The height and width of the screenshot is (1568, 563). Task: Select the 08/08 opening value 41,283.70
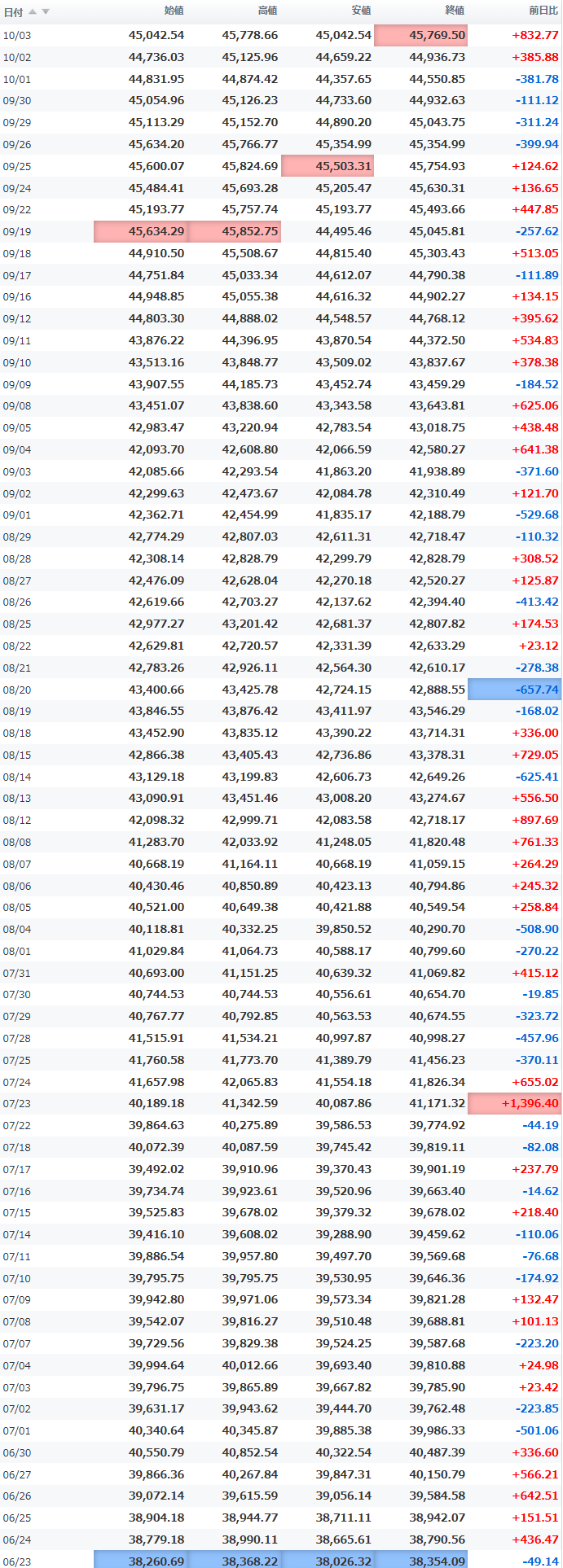(156, 842)
